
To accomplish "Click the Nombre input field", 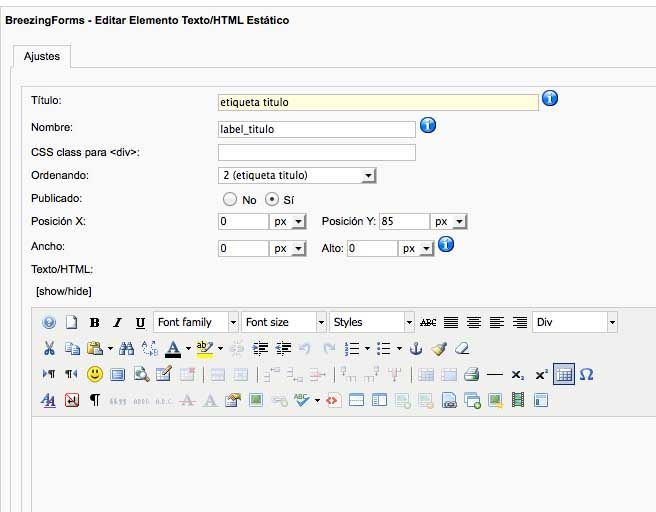I will click(x=317, y=129).
